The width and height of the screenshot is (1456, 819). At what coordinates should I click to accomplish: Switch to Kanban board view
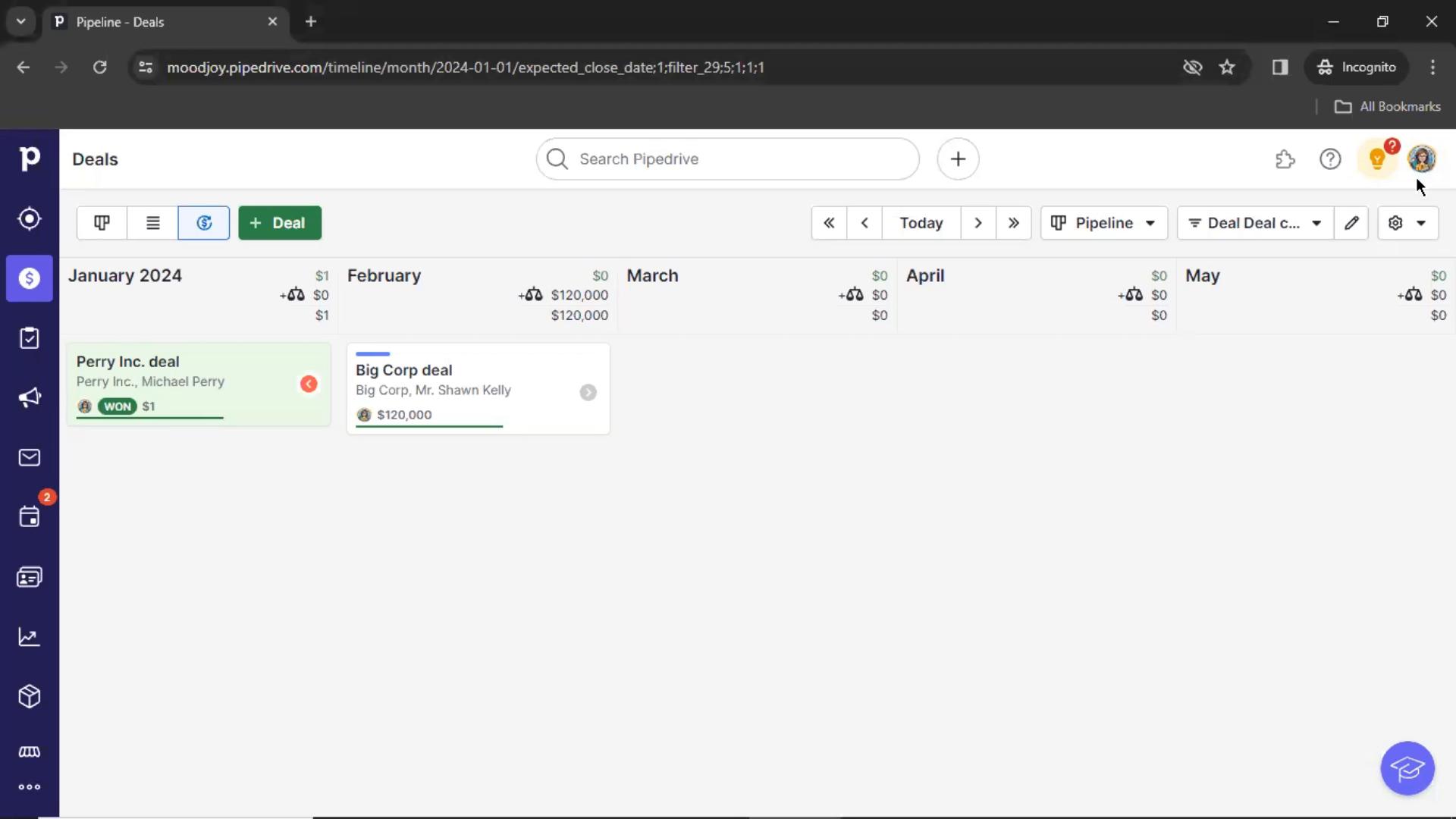[x=101, y=222]
